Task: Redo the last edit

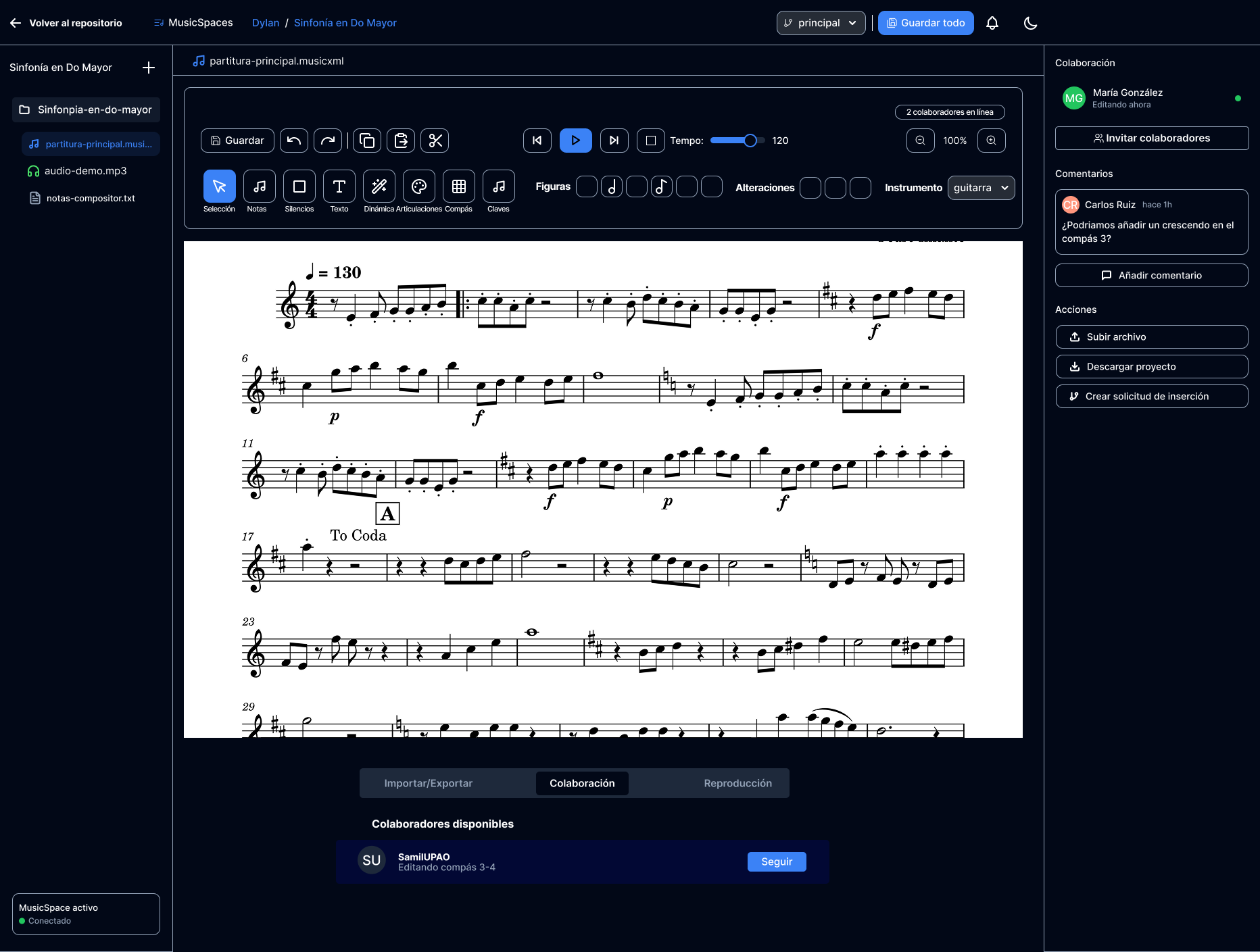Action: pos(328,141)
